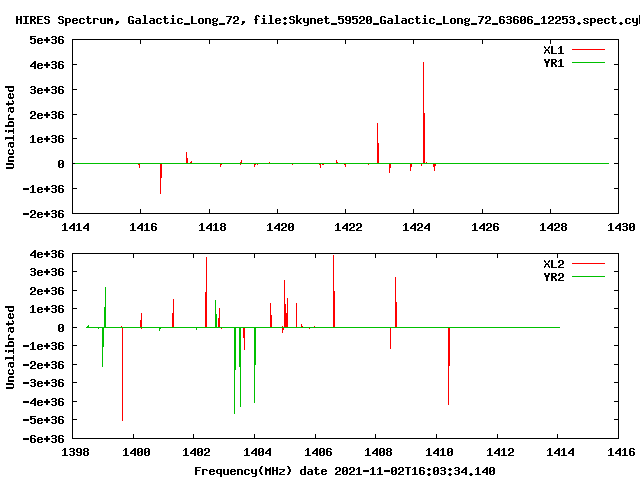Image resolution: width=640 pixels, height=480 pixels.
Task: Click the red XL2 dip near 1410.4 MHz
Action: click(449, 365)
